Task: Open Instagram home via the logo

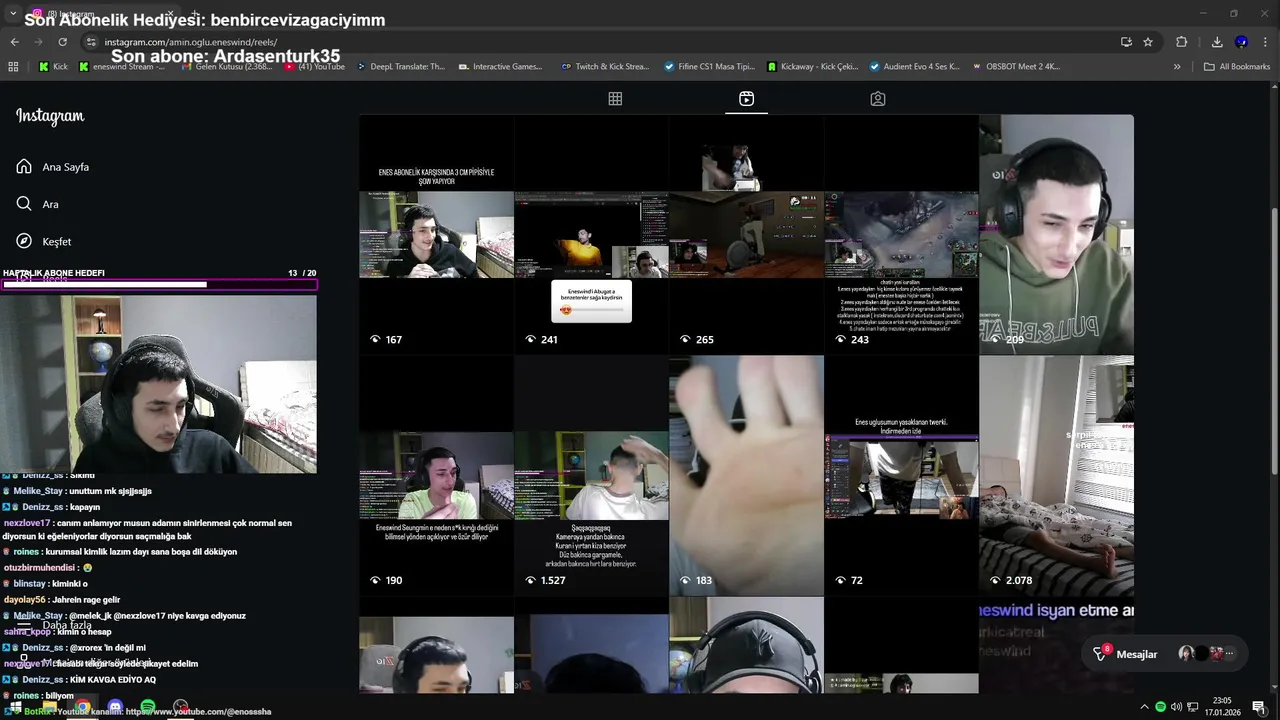Action: pyautogui.click(x=50, y=116)
